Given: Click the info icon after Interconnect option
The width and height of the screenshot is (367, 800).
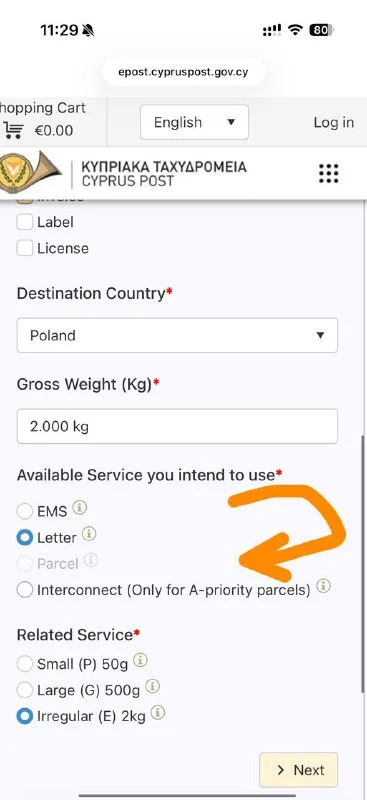Looking at the screenshot, I should coord(323,587).
